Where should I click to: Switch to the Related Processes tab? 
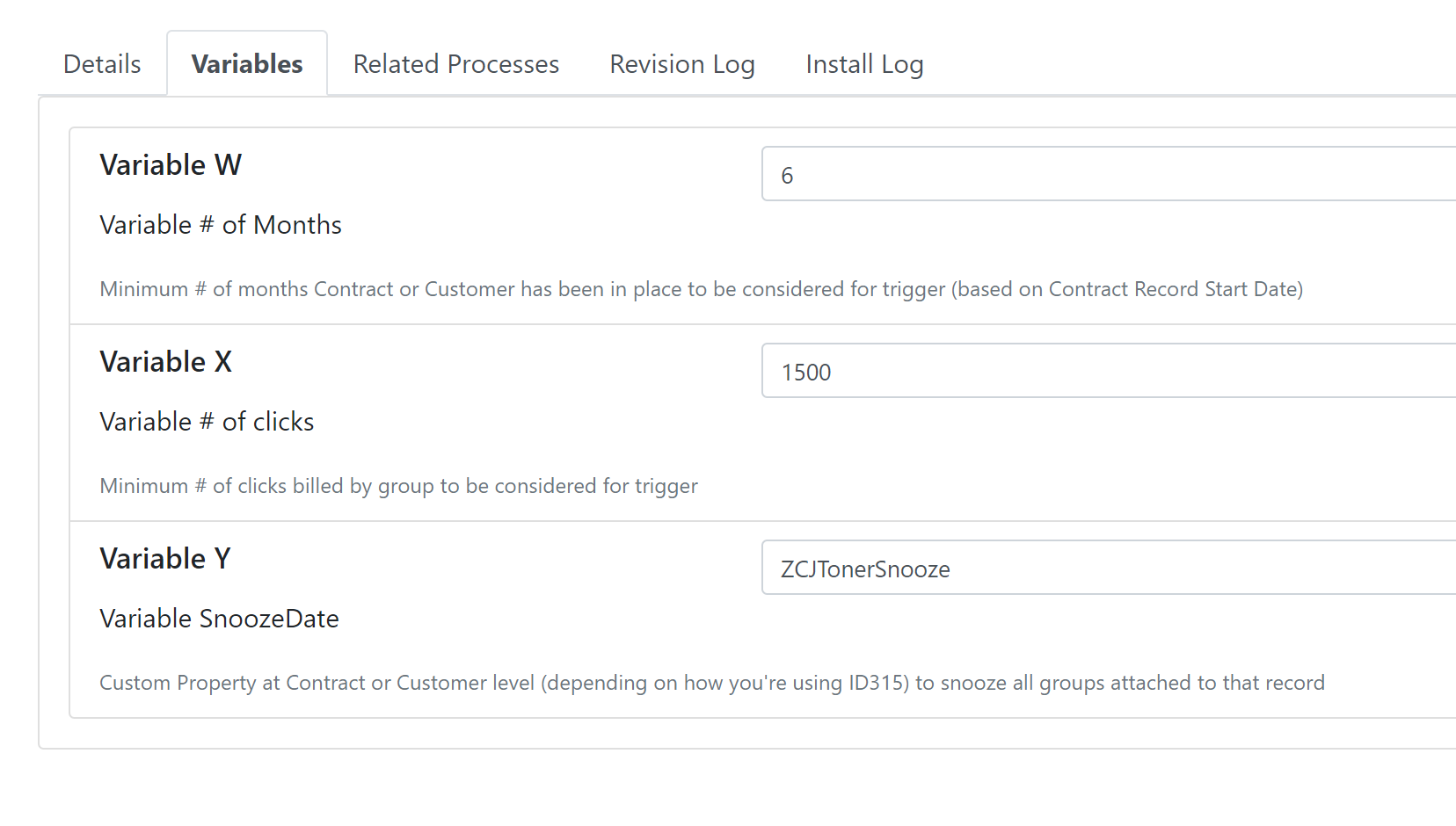(x=455, y=64)
